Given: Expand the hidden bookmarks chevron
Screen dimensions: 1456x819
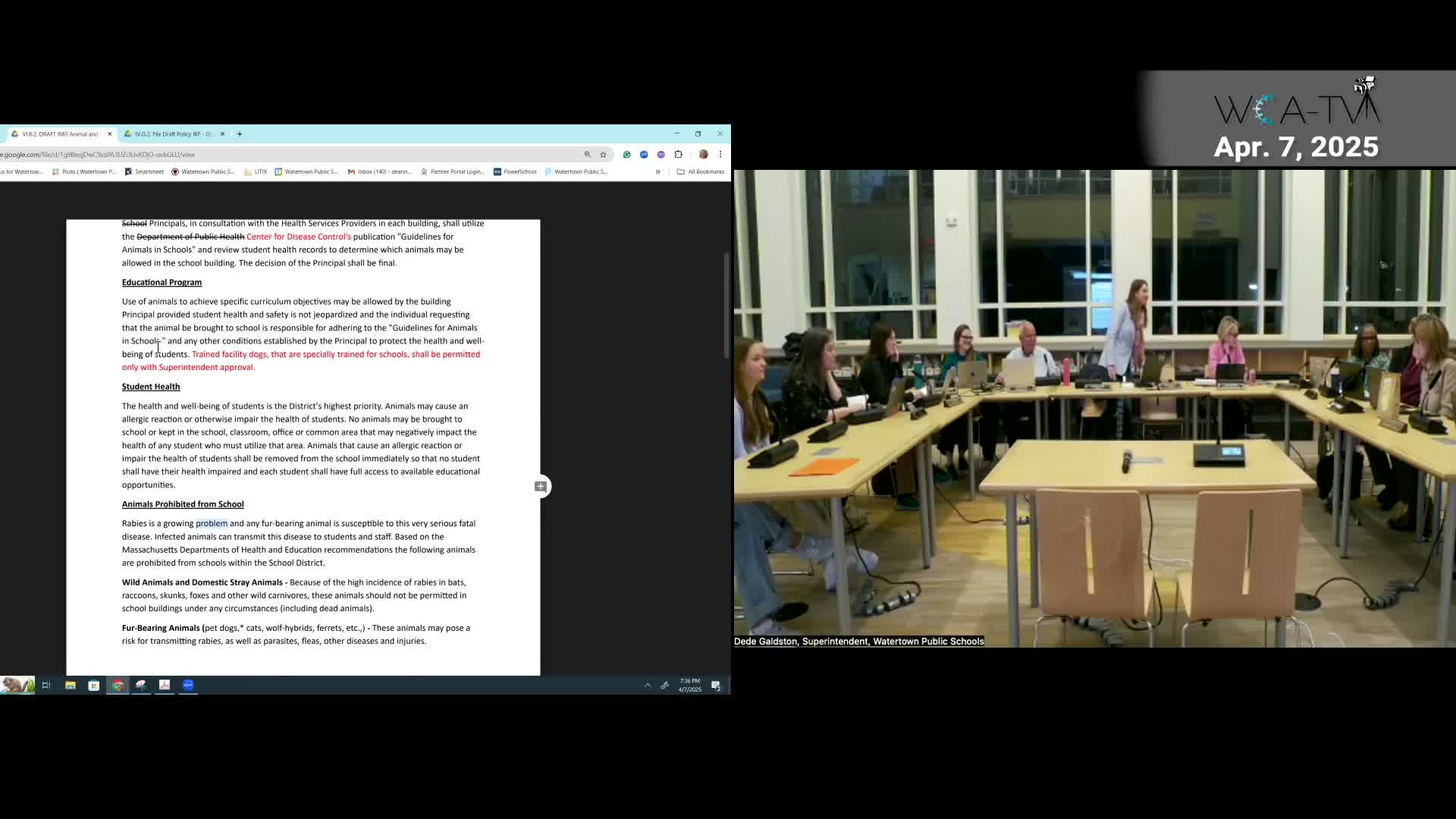Looking at the screenshot, I should point(657,171).
